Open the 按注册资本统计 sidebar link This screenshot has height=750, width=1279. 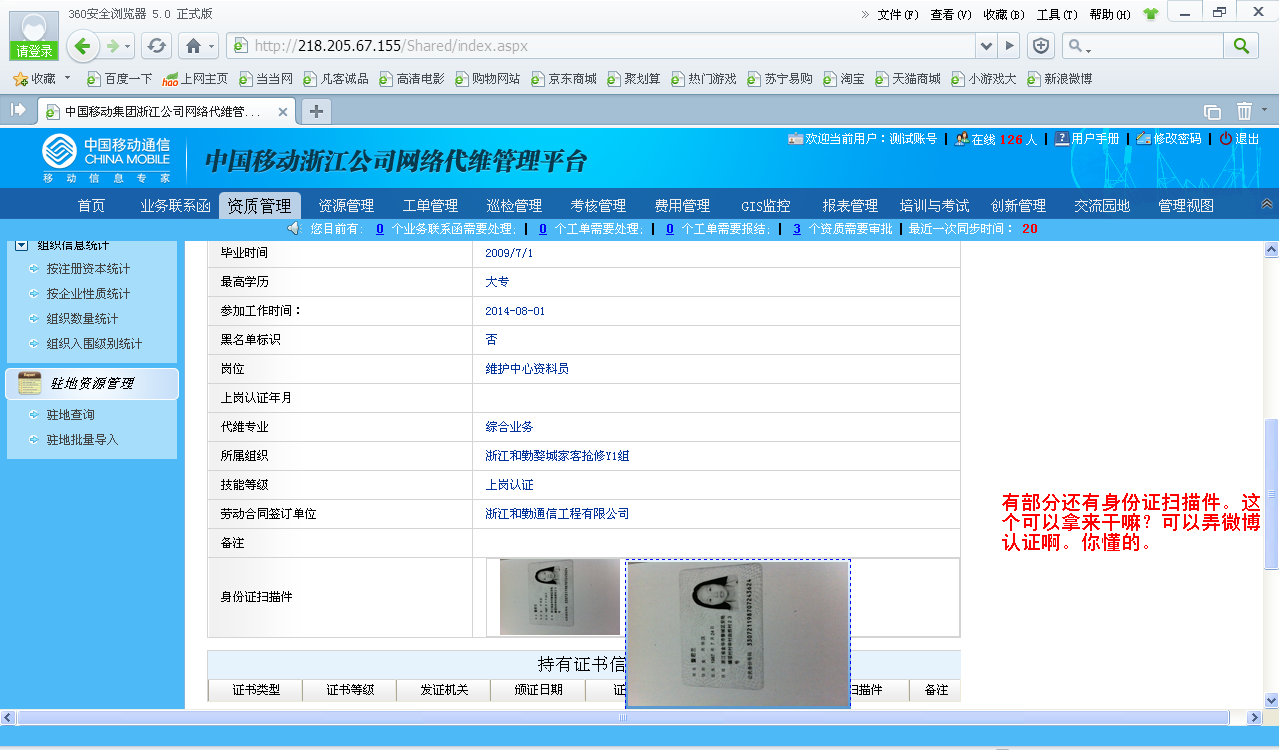pyautogui.click(x=88, y=269)
